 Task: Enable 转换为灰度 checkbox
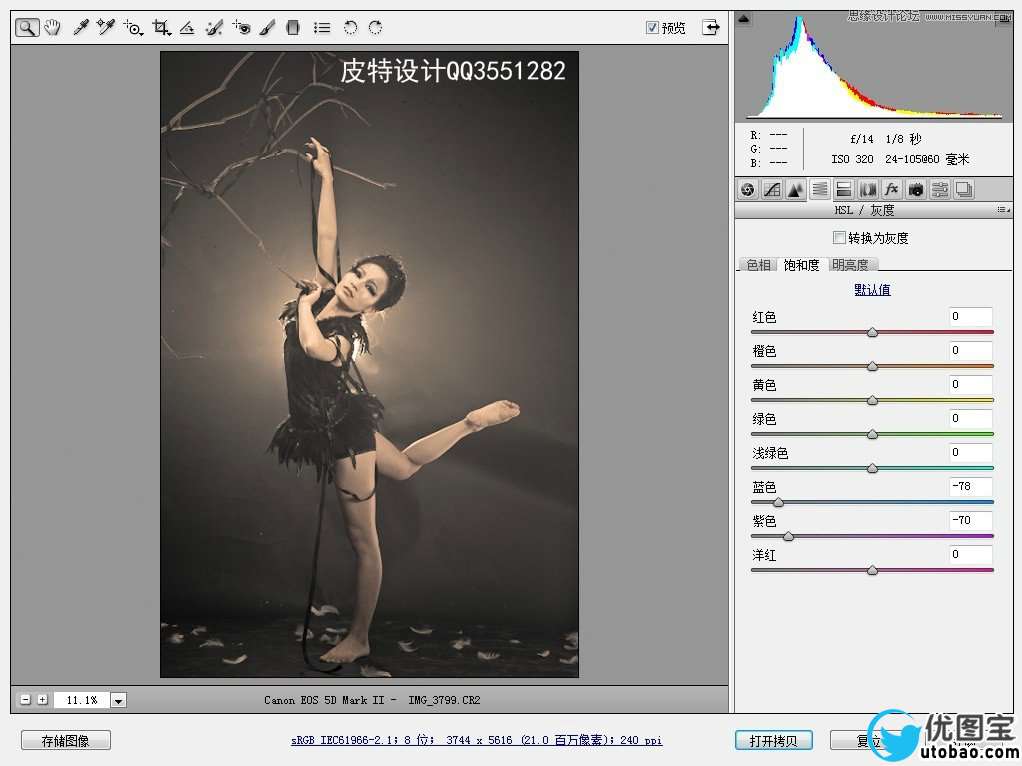click(839, 238)
